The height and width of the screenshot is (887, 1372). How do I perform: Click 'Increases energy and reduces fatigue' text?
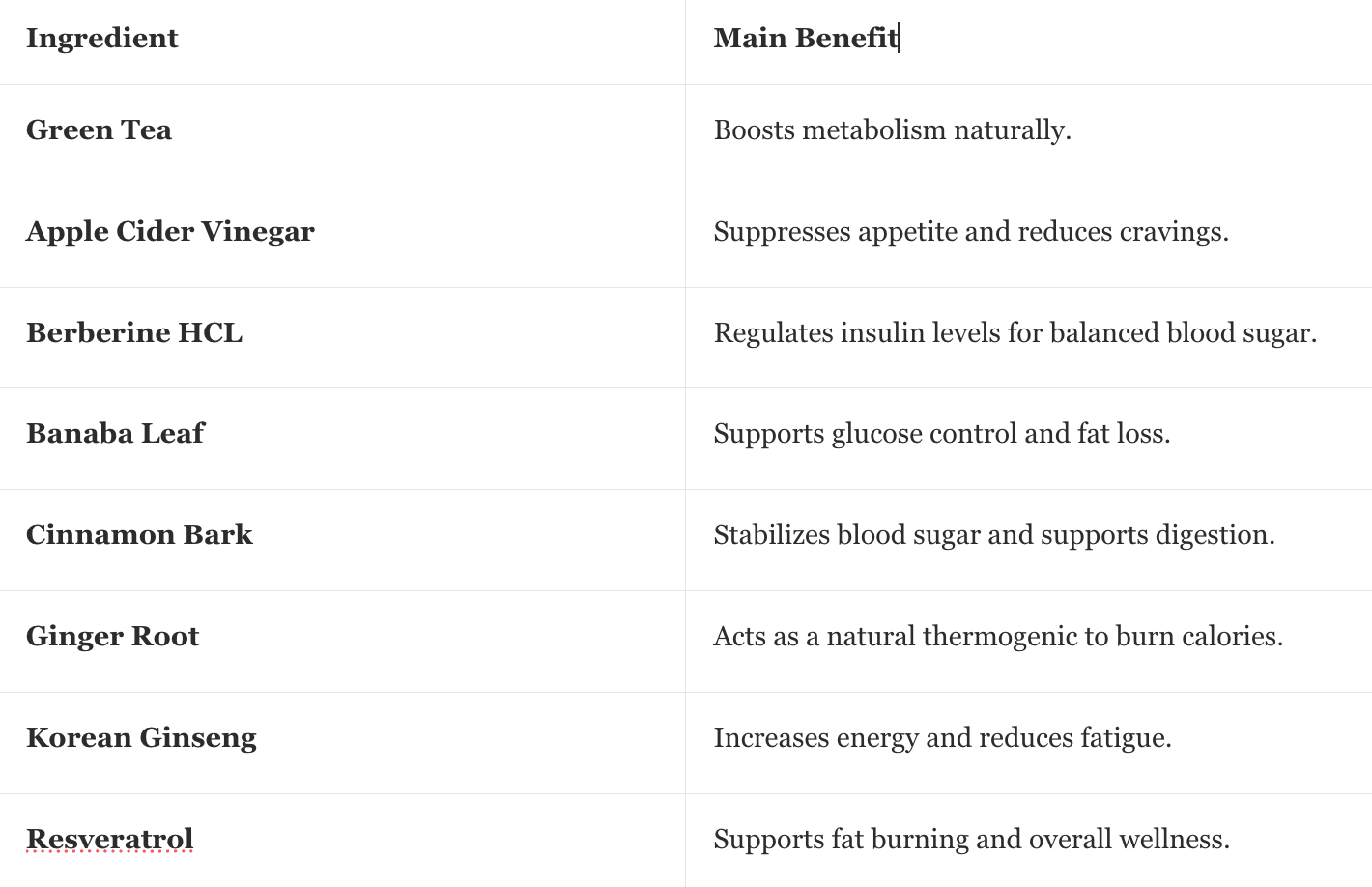[942, 738]
